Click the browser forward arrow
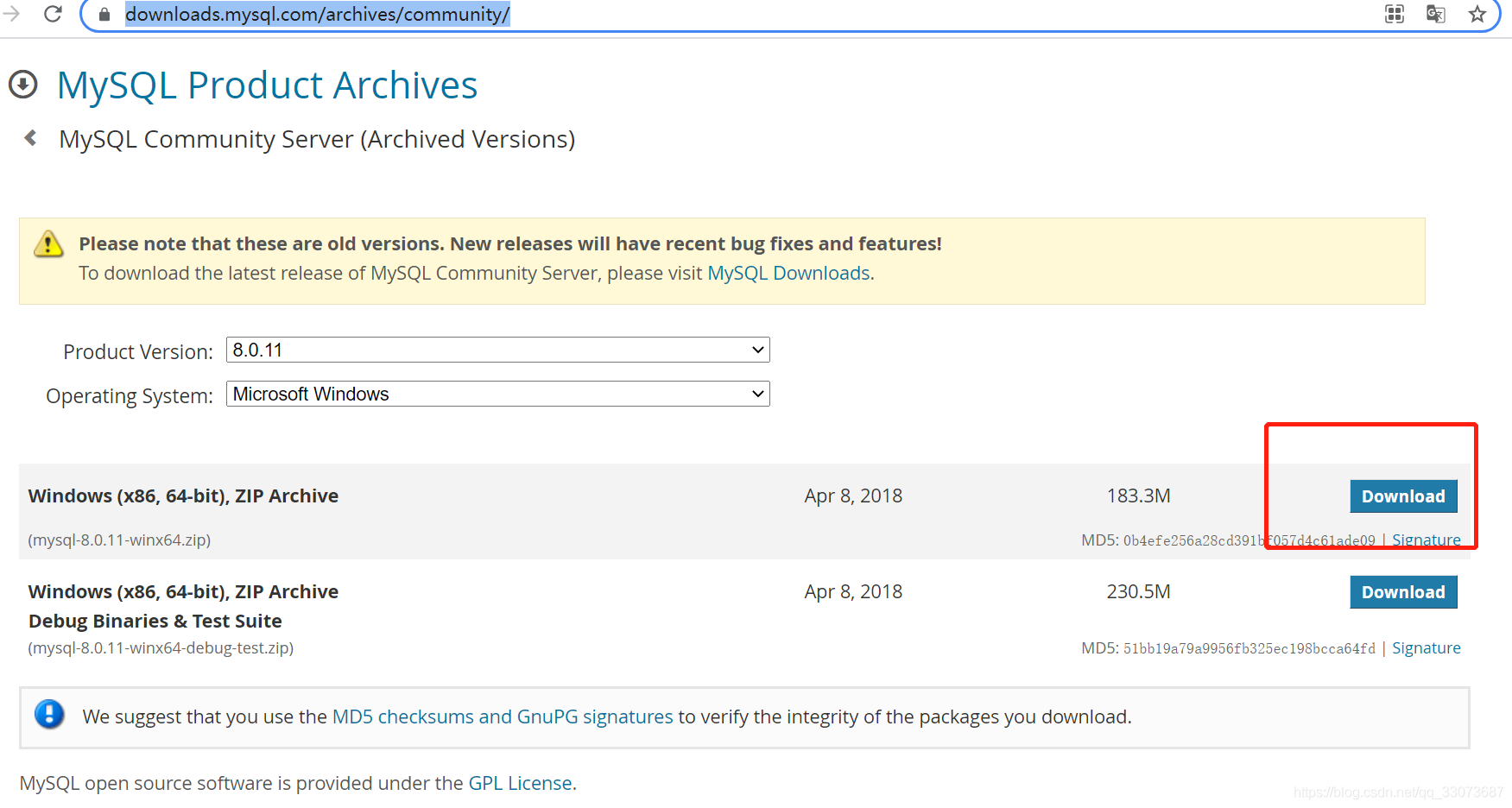 point(10,14)
